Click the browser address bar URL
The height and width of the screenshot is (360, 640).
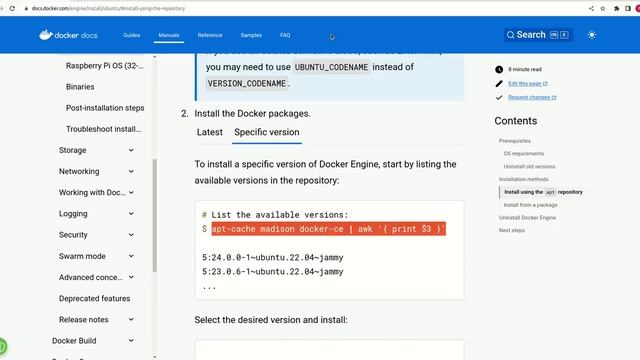tap(108, 9)
